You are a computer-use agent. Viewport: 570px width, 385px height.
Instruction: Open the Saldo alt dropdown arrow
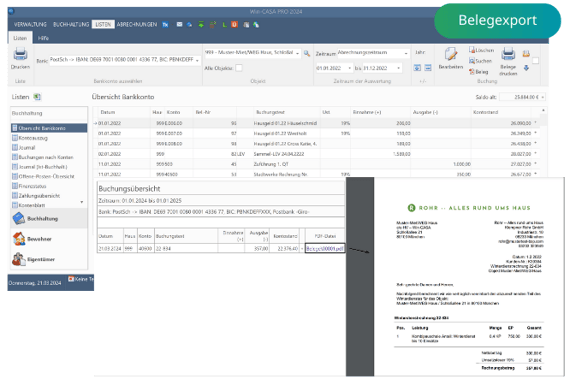(x=542, y=97)
